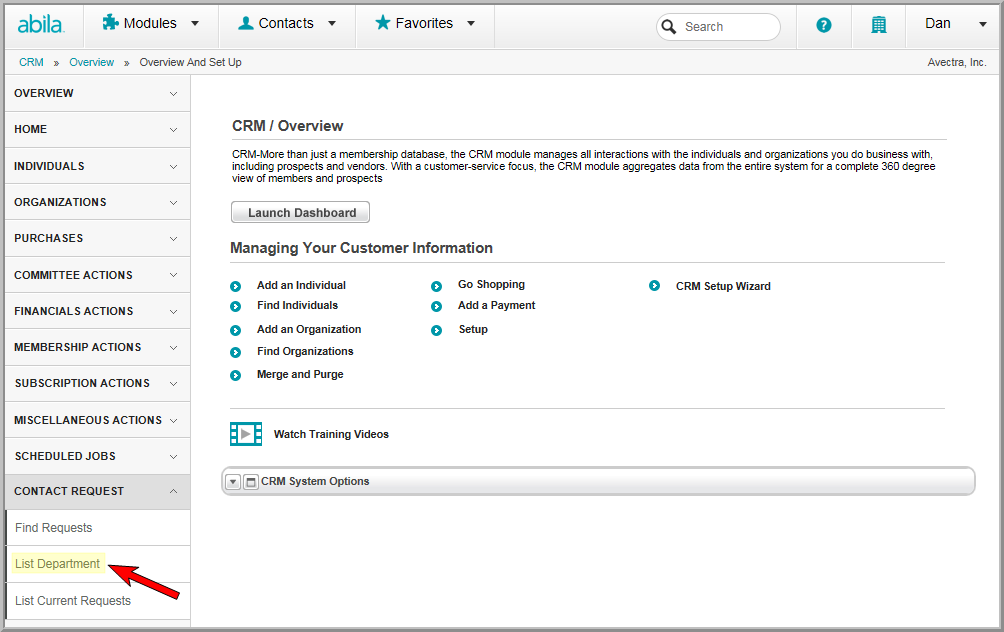
Task: Open the CRM Setup Wizard link
Action: tap(723, 286)
